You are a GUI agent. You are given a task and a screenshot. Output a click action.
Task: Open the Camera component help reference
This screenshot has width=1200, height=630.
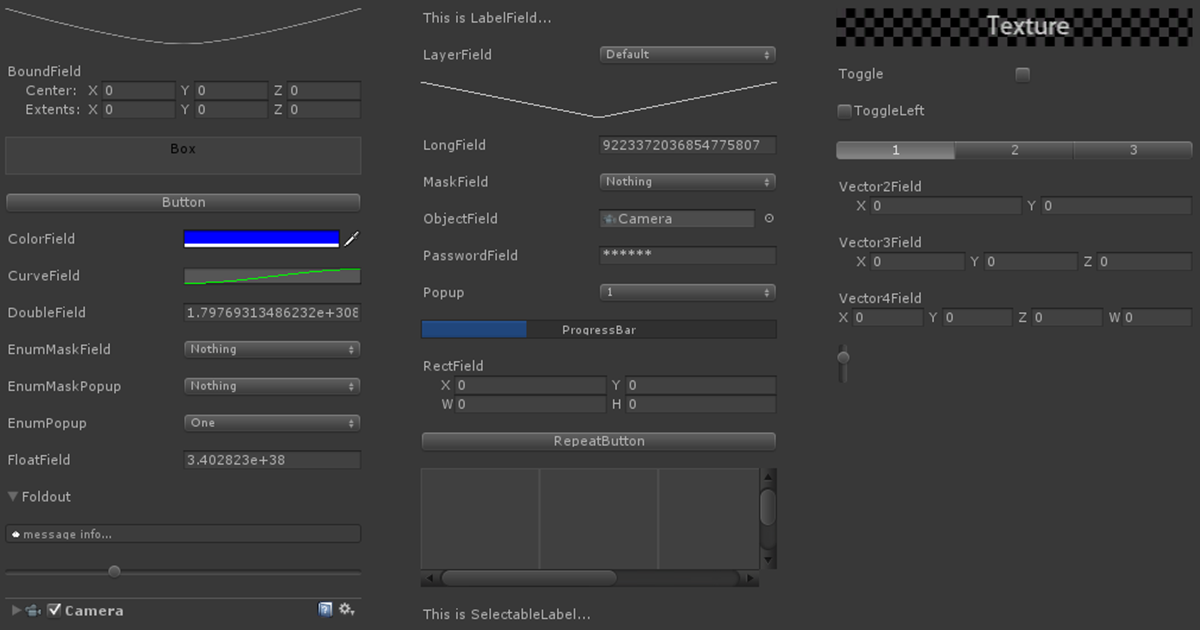coord(325,610)
